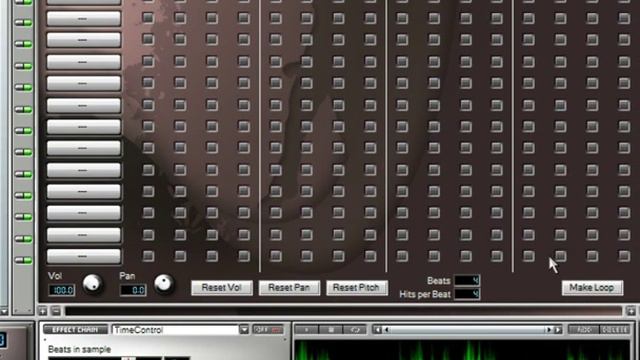Screen dimensions: 640x360
Task: Click the Vol value field showing 100.0
Action: 62,290
